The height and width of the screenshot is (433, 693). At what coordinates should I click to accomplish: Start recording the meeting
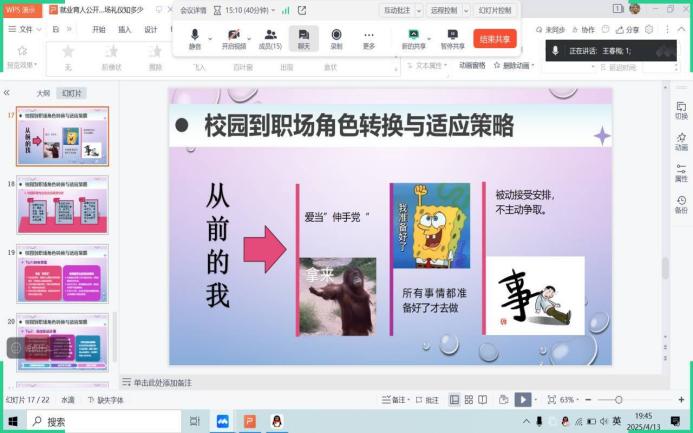pos(336,38)
